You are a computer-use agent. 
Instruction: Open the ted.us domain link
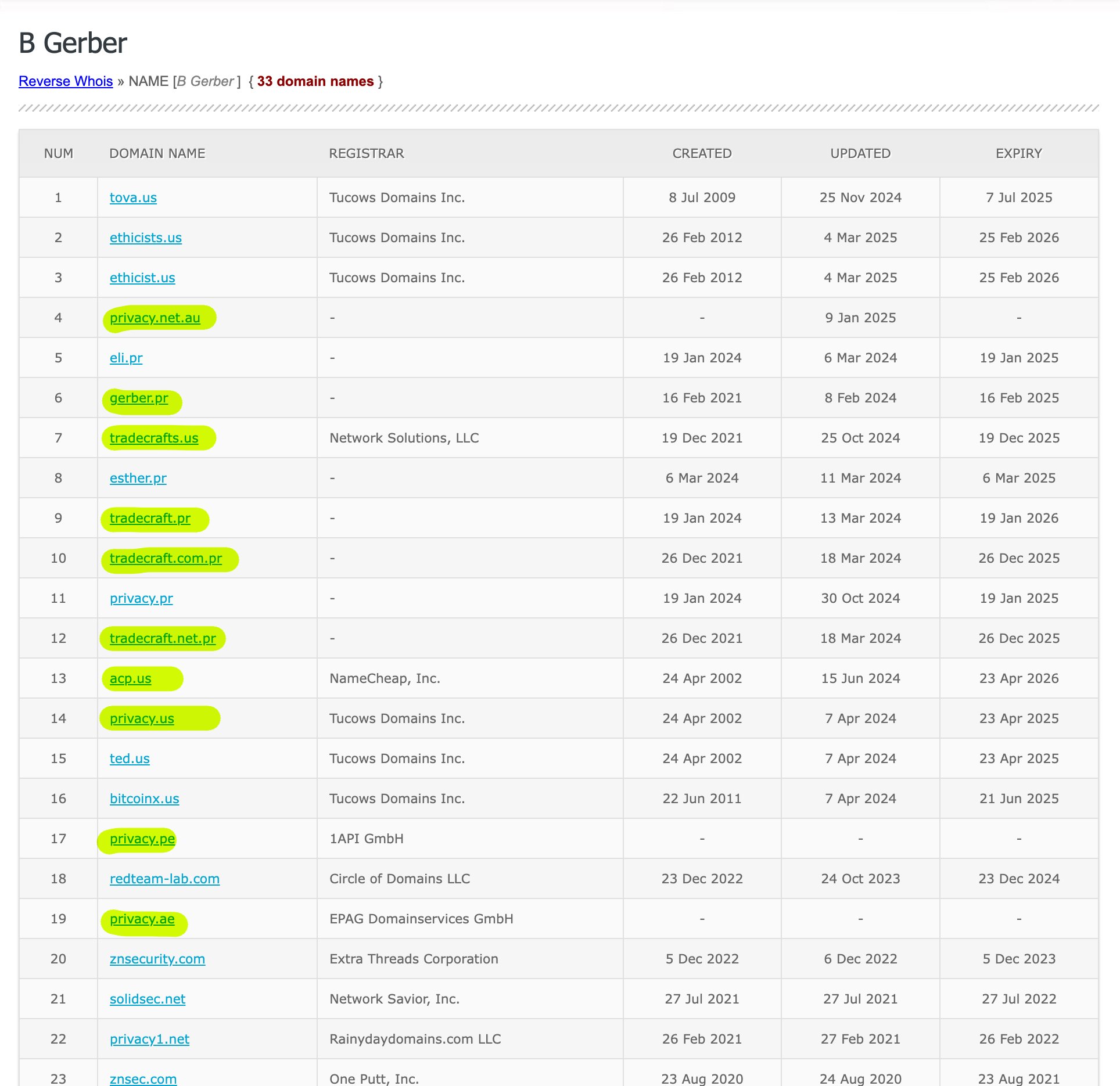pos(130,758)
